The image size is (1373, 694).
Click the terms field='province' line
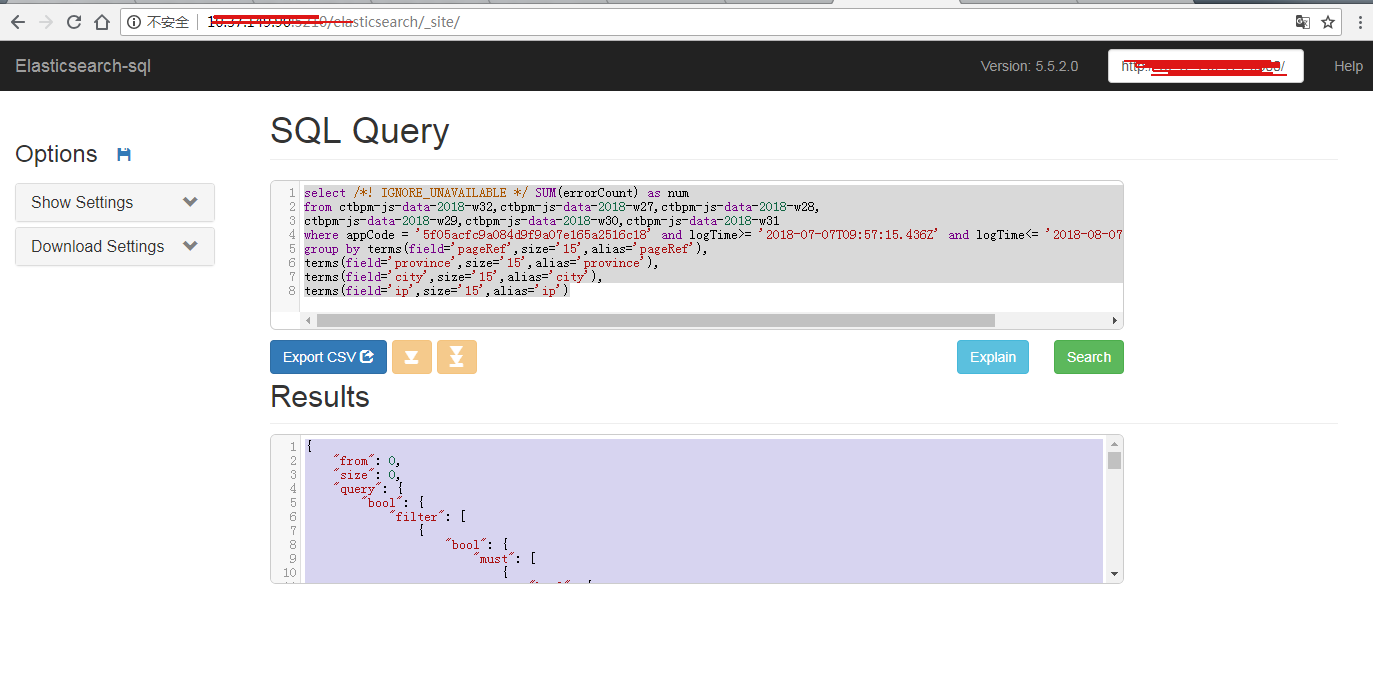pos(482,263)
